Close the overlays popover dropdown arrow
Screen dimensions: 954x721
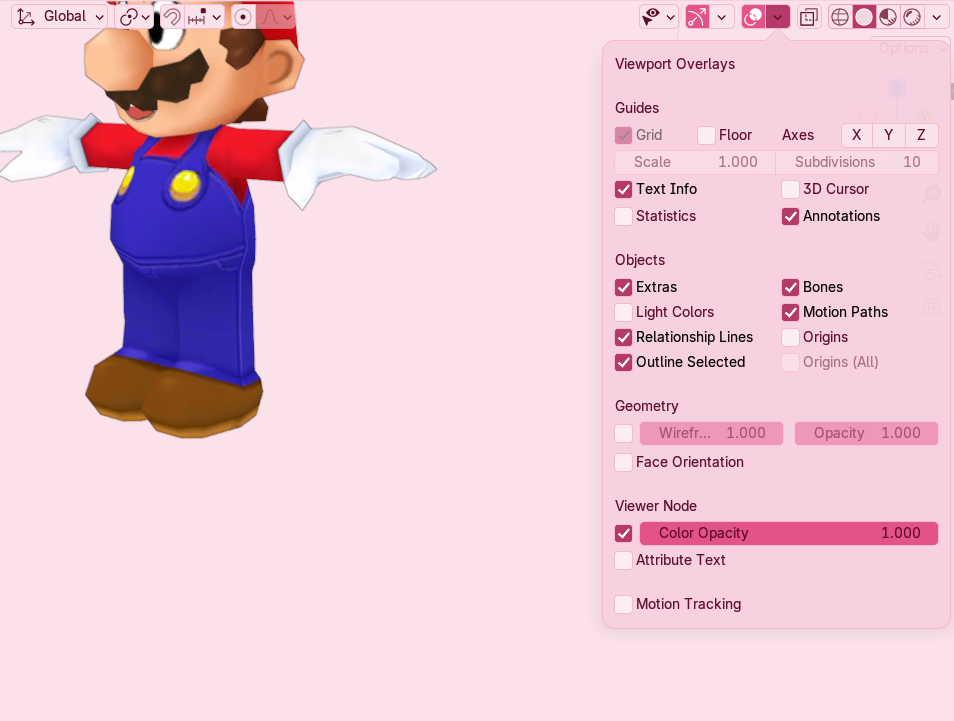click(778, 17)
